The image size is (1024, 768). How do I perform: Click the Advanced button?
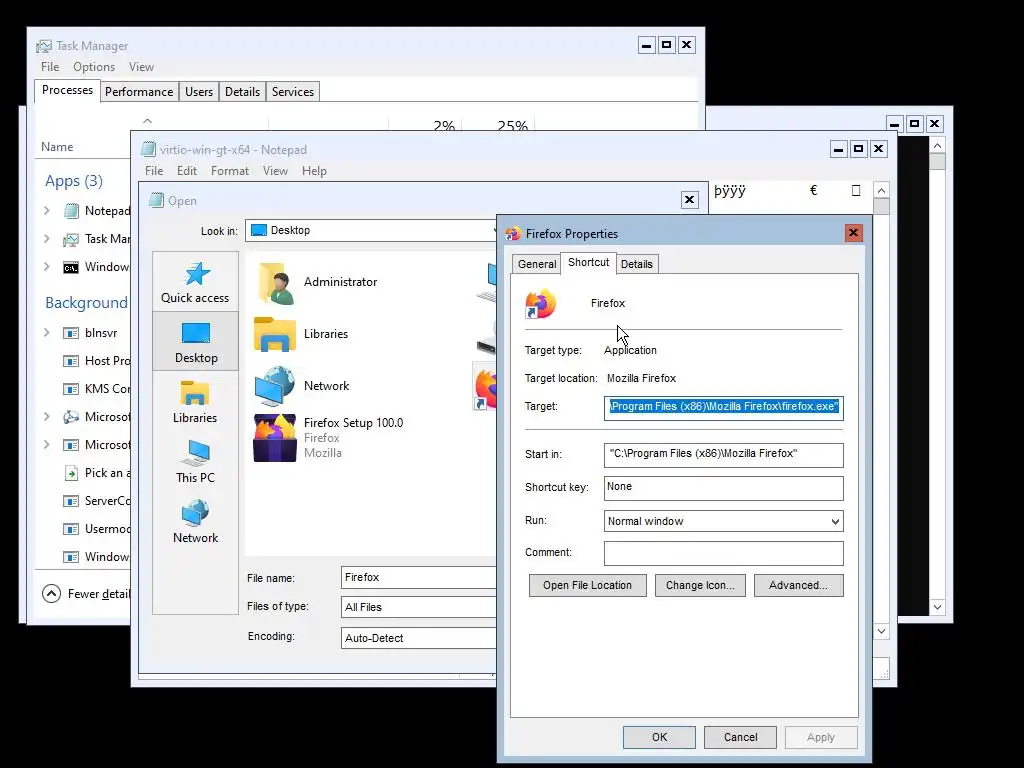pos(798,586)
